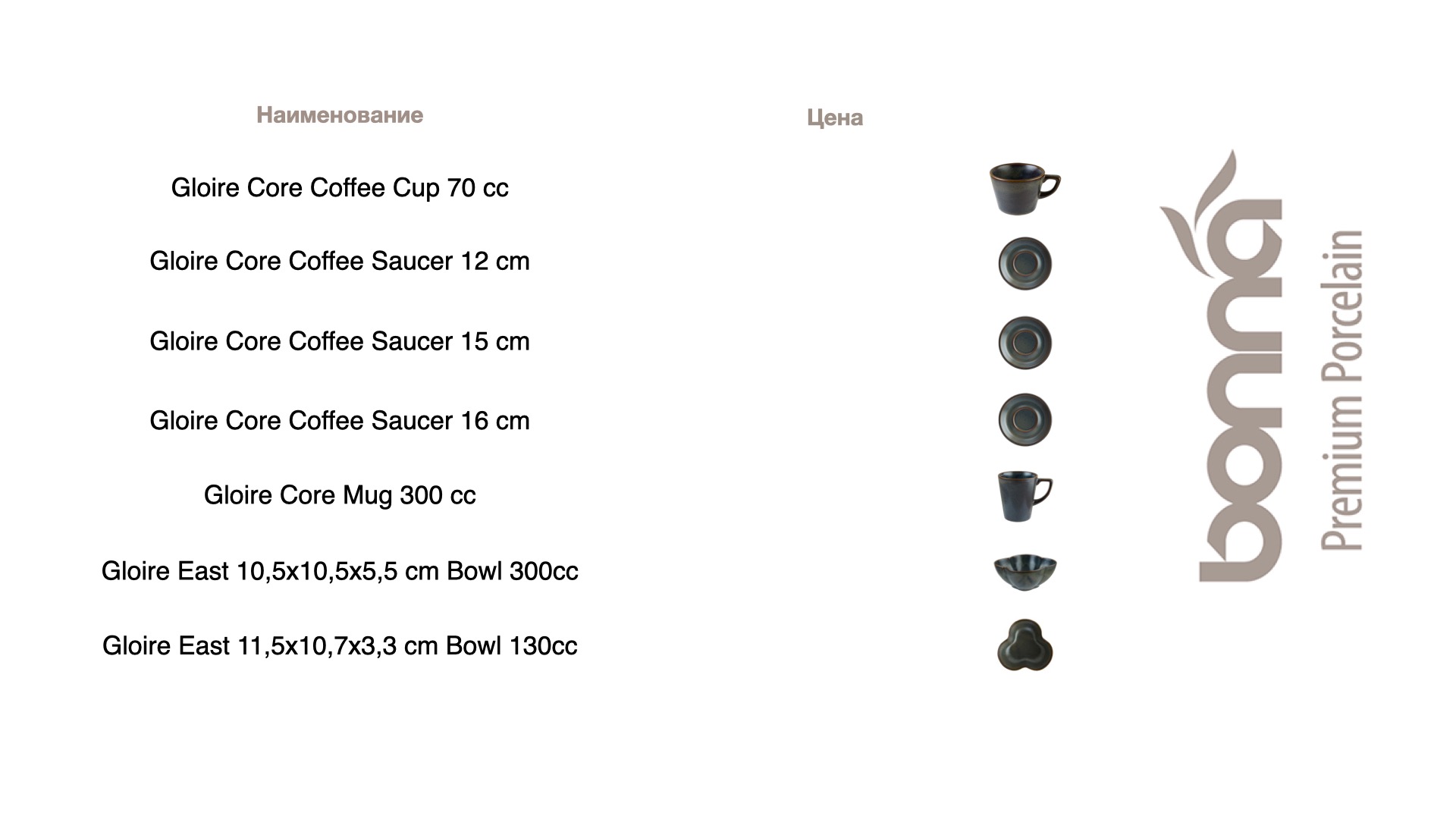Click the East Bowl 300cc image

pyautogui.click(x=1025, y=572)
